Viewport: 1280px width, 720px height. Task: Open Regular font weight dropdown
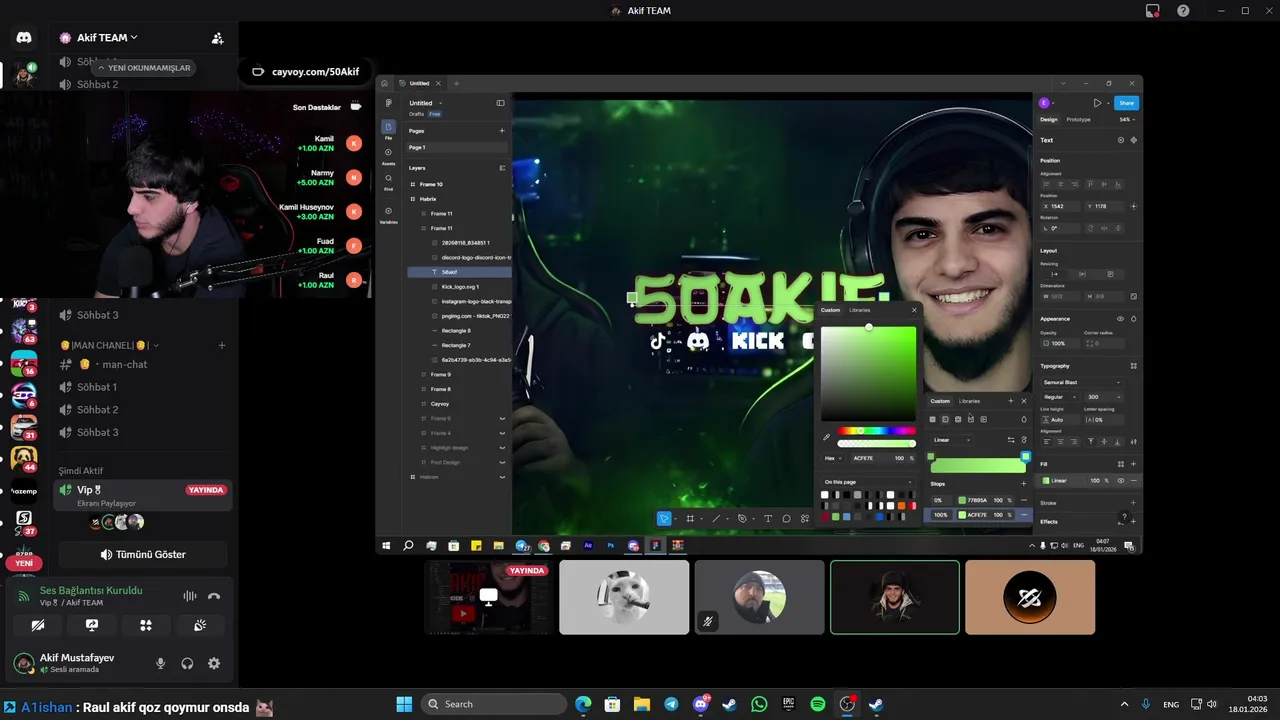[1061, 397]
